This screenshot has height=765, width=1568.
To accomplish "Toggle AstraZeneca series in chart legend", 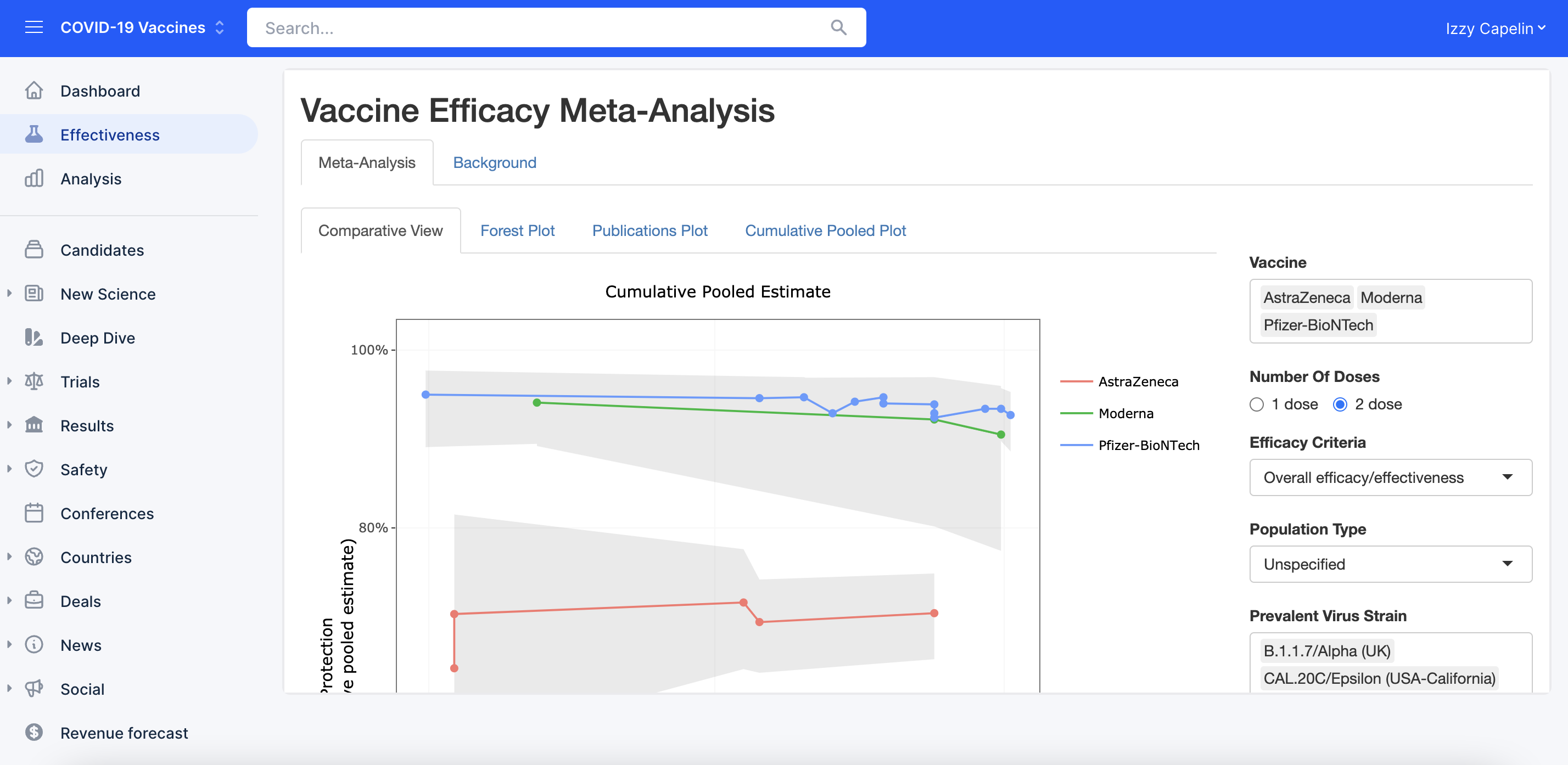I will point(1137,381).
